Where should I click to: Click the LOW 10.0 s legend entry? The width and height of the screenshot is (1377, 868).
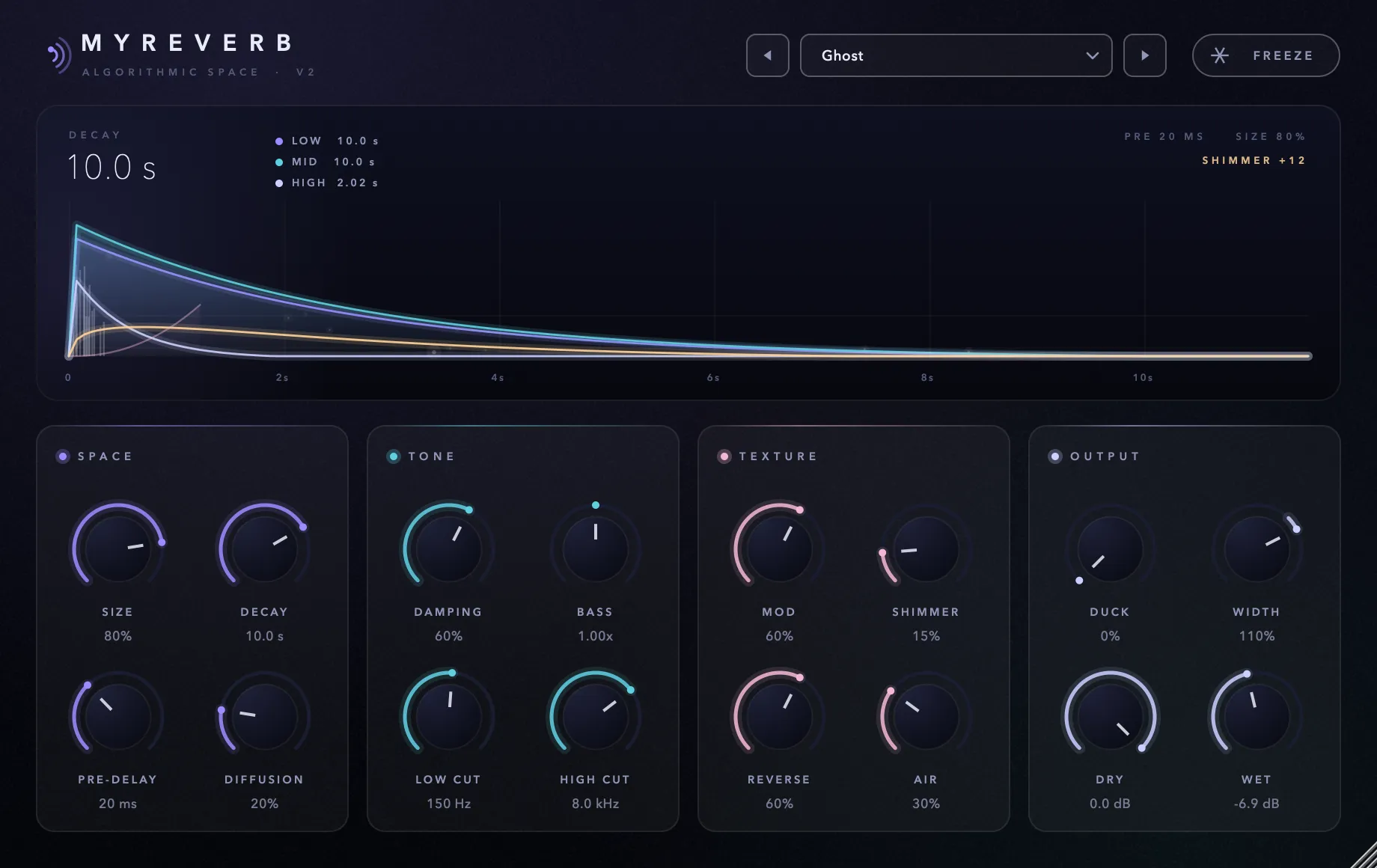(327, 141)
